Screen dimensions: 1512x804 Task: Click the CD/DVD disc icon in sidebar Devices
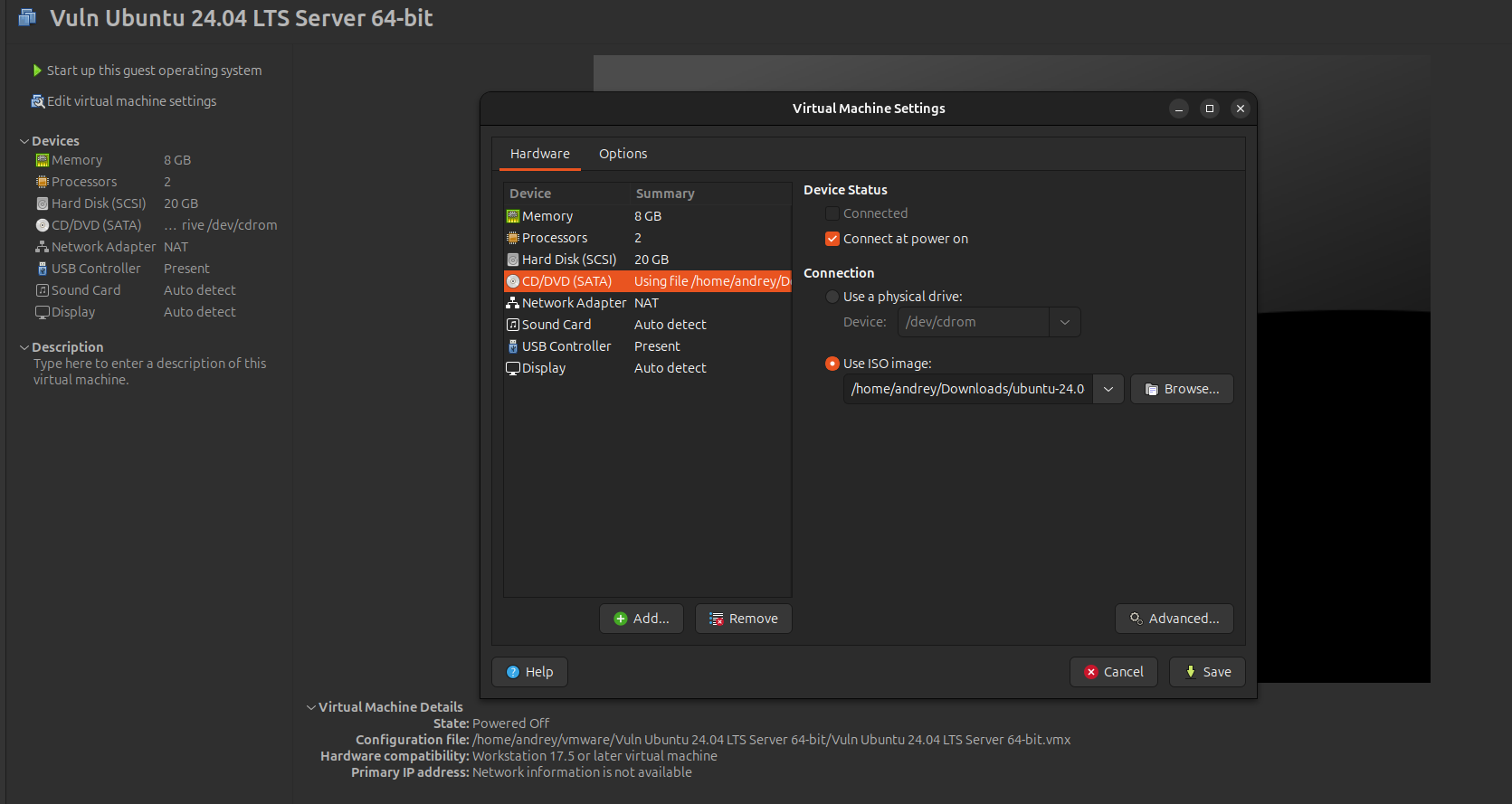pyautogui.click(x=43, y=225)
